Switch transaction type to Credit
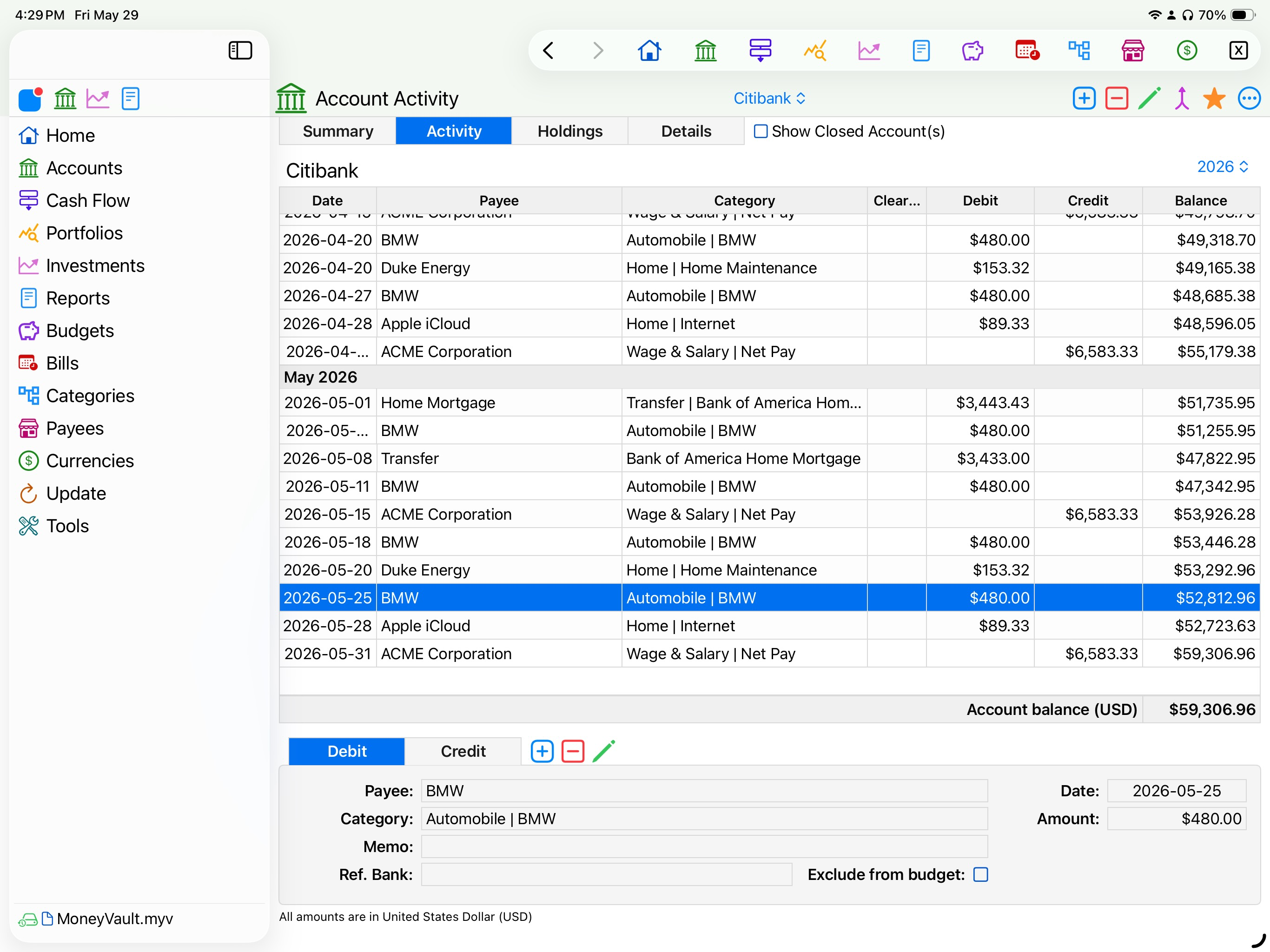Screen dimensions: 1270x952 [463, 751]
